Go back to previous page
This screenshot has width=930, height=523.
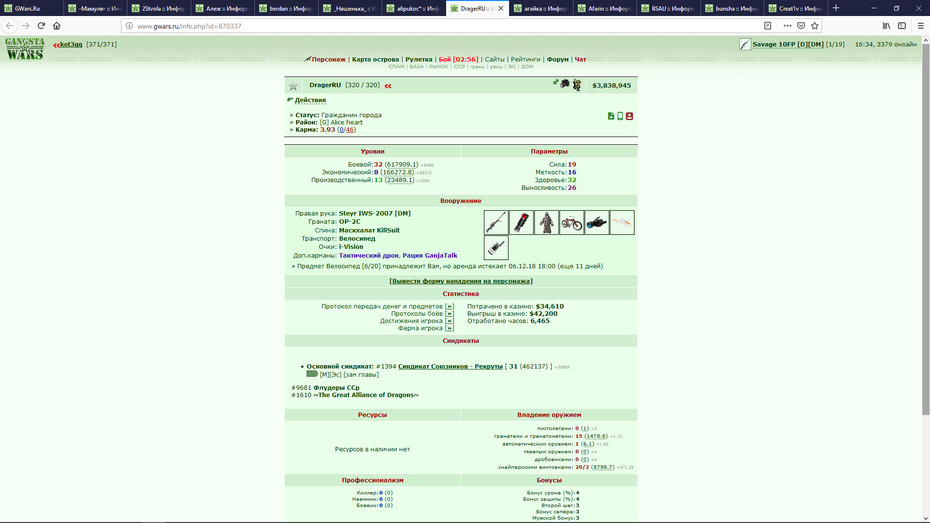(x=10, y=25)
